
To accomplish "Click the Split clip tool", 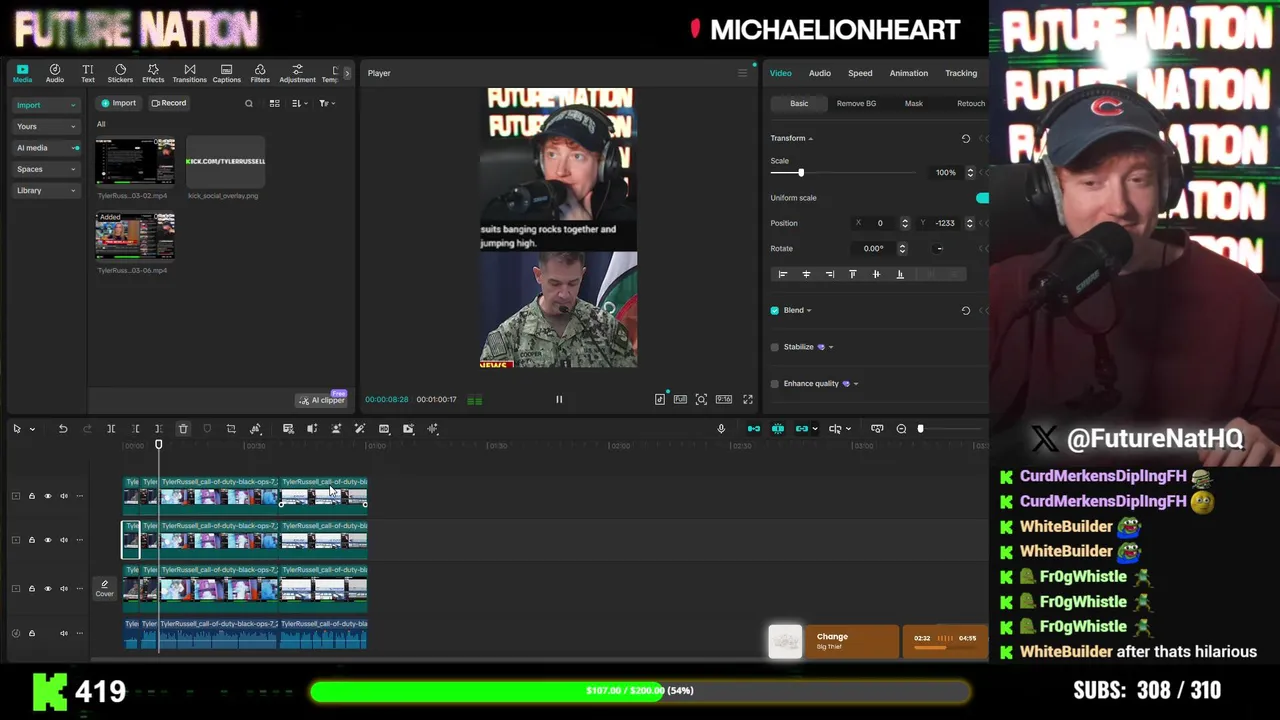I will coord(111,429).
